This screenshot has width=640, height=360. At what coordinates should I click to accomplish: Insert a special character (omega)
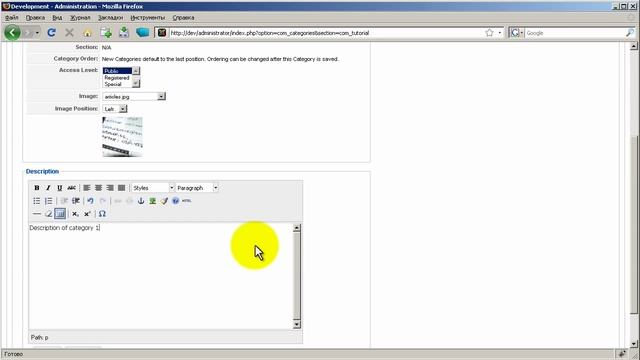[102, 214]
